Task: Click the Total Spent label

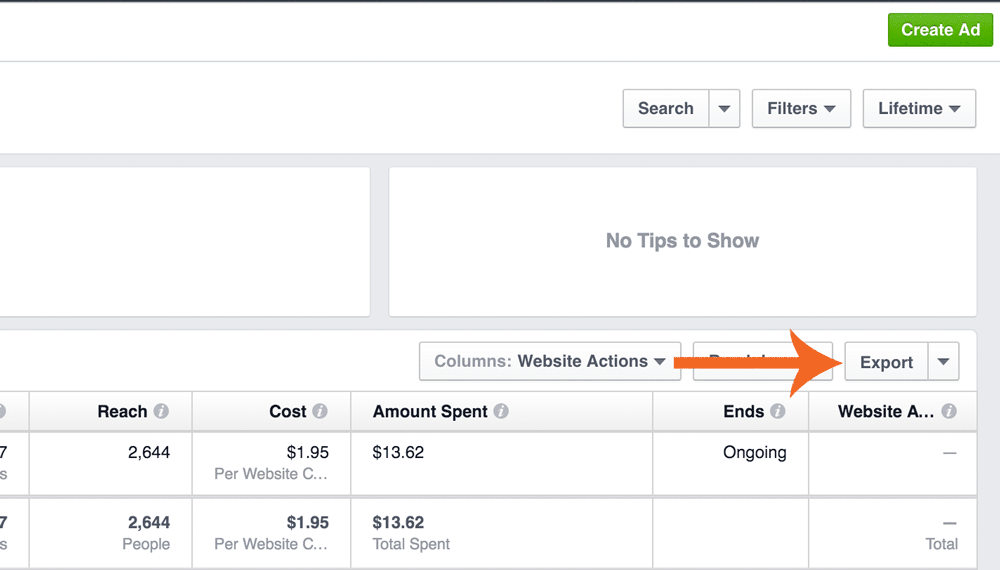Action: [411, 544]
